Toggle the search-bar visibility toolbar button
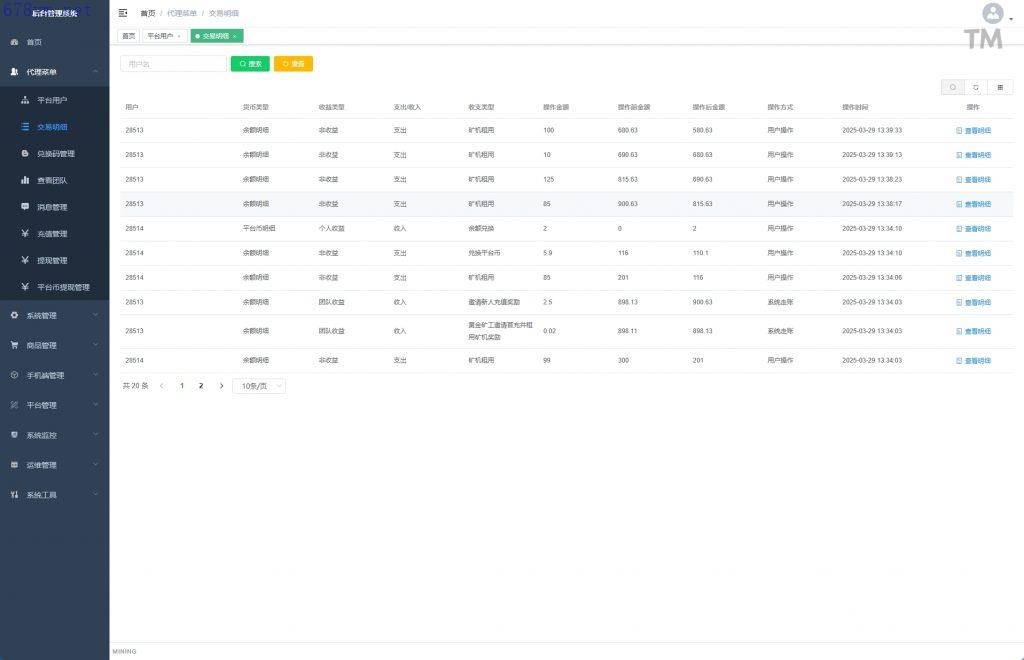 (x=953, y=87)
